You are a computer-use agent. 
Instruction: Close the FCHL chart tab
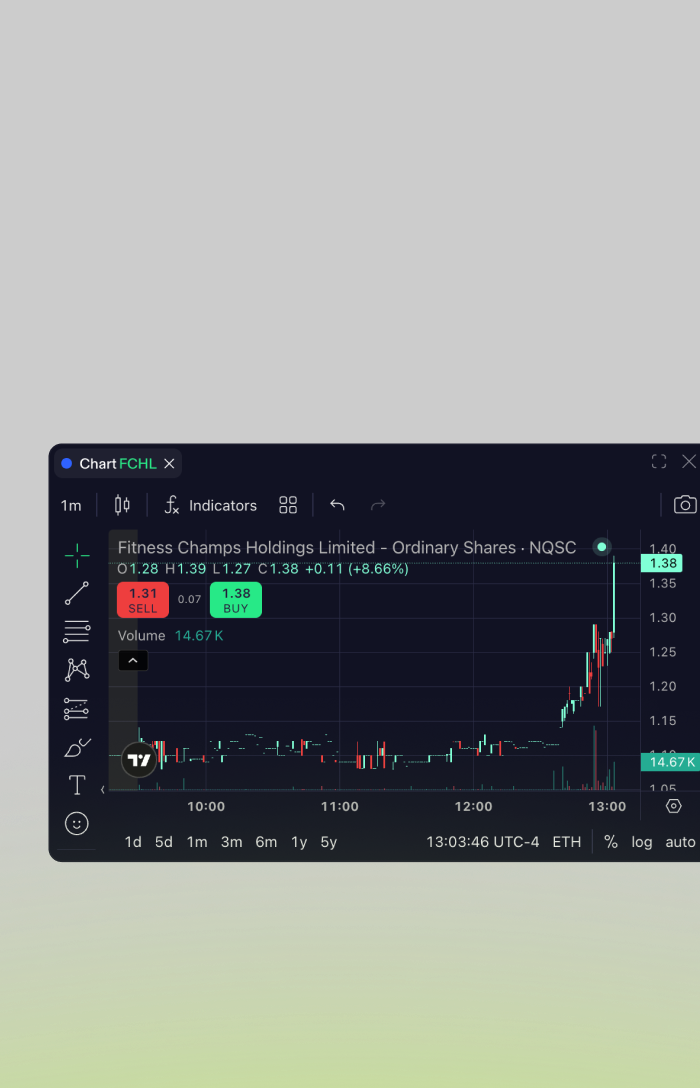[x=169, y=464]
